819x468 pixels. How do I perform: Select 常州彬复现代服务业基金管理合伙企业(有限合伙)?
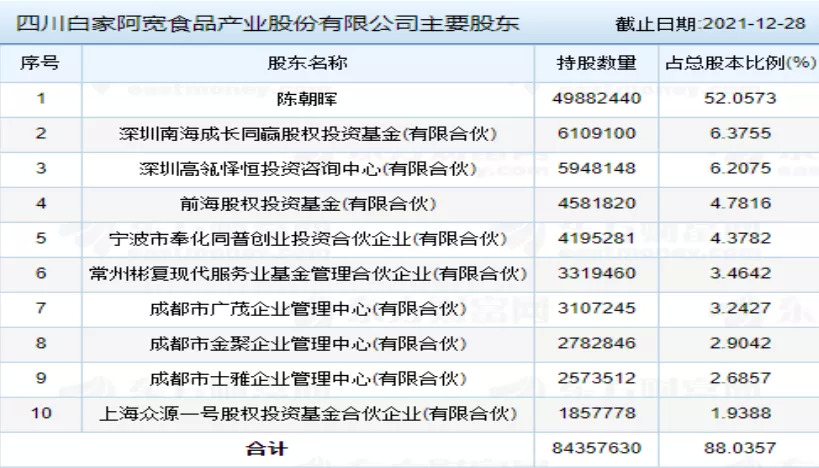pos(308,274)
